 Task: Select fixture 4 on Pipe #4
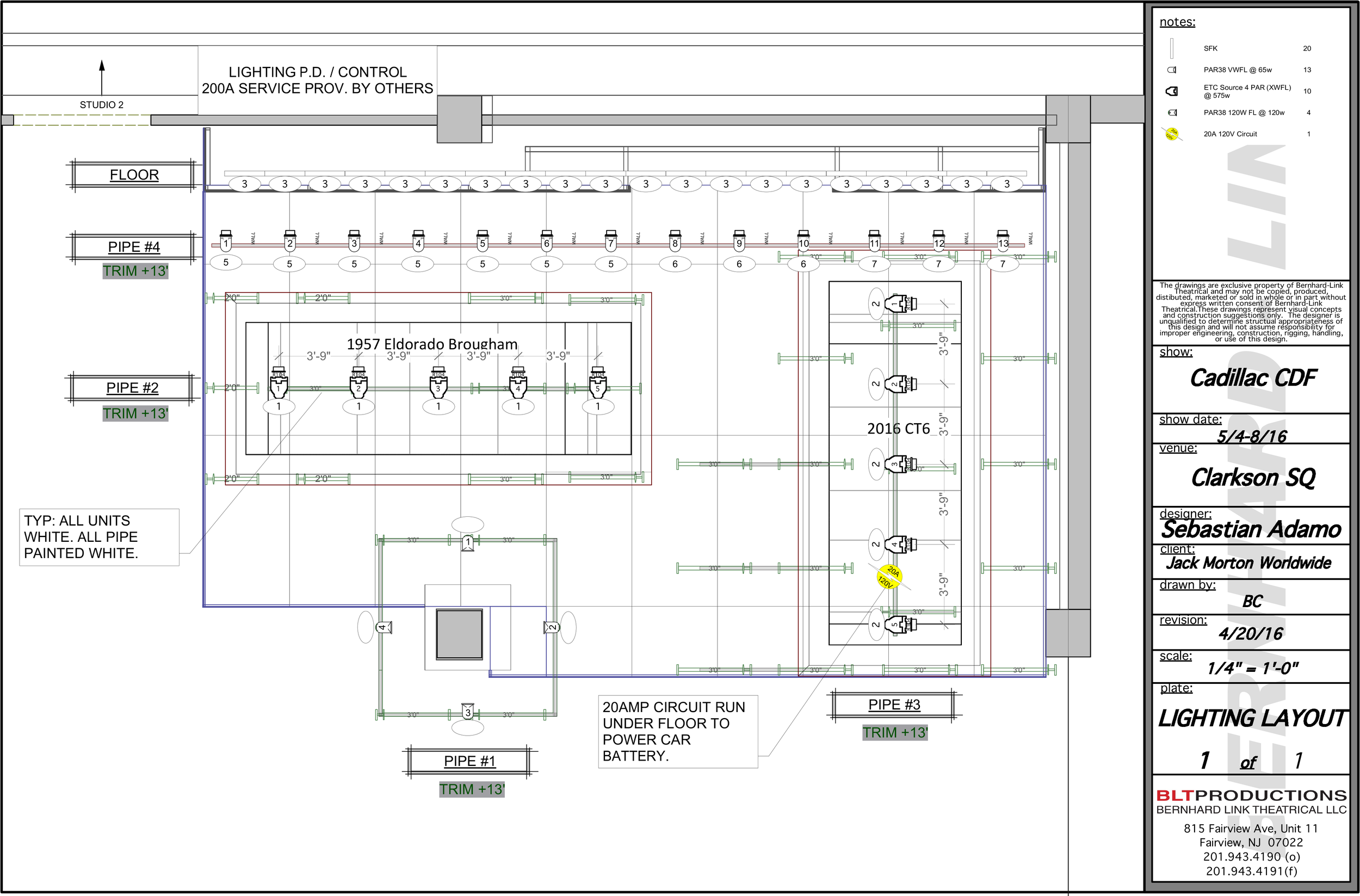[x=418, y=240]
